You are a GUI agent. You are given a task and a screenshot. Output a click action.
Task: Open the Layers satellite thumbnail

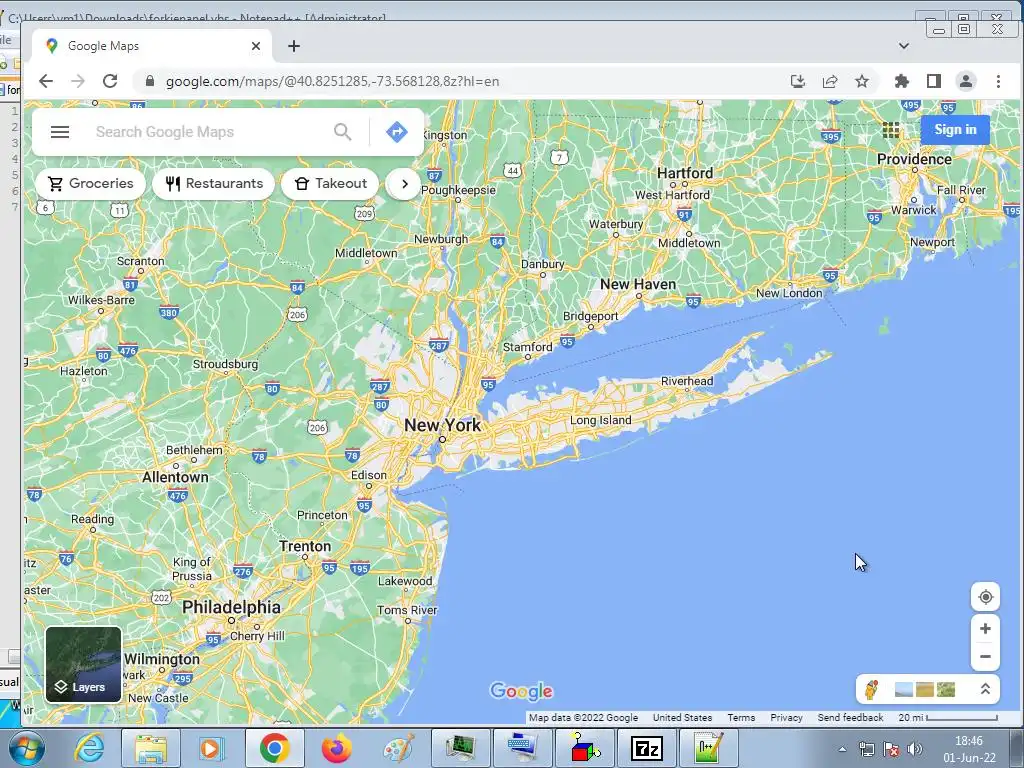click(x=83, y=664)
